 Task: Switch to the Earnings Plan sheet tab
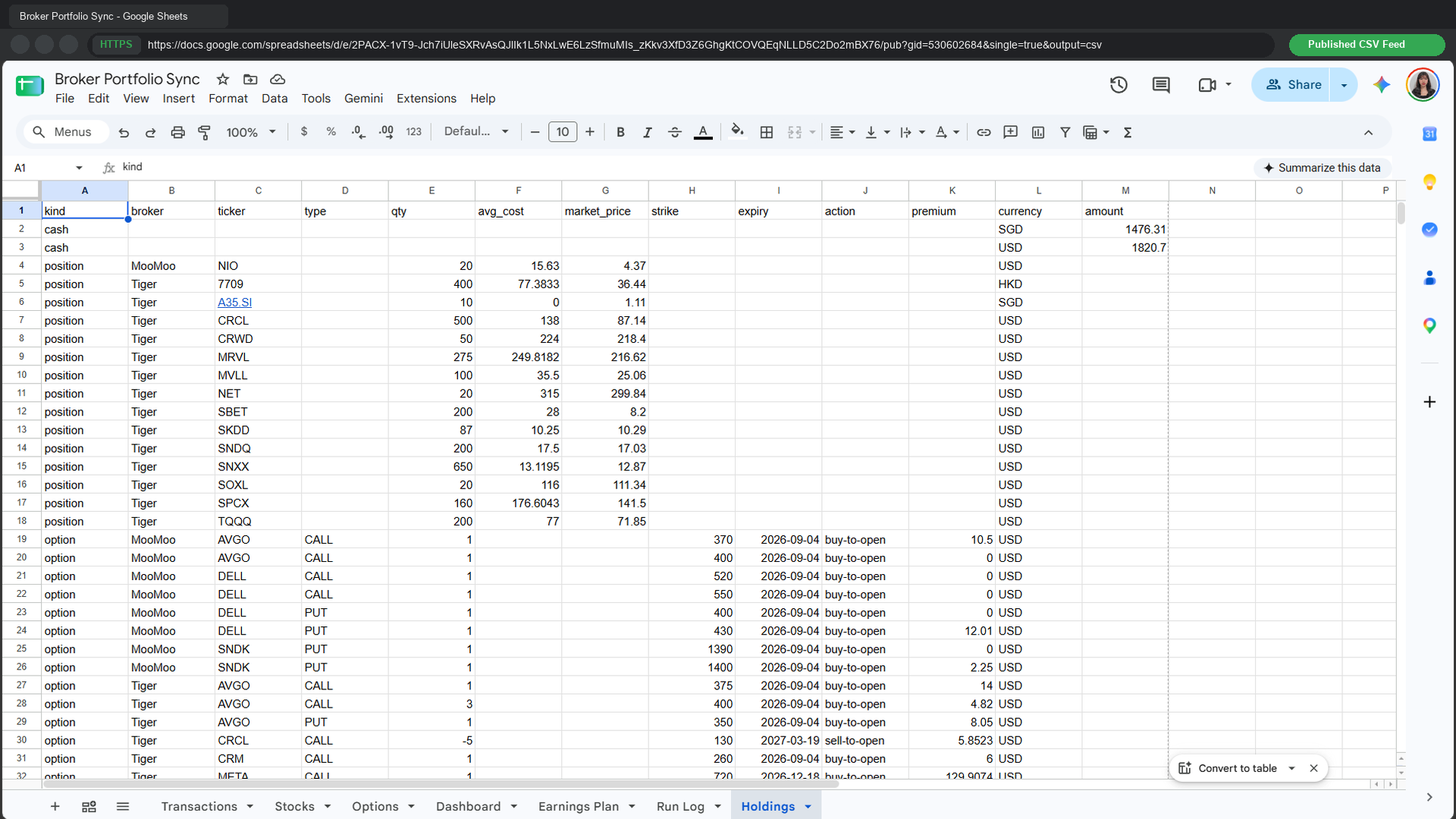pos(579,806)
